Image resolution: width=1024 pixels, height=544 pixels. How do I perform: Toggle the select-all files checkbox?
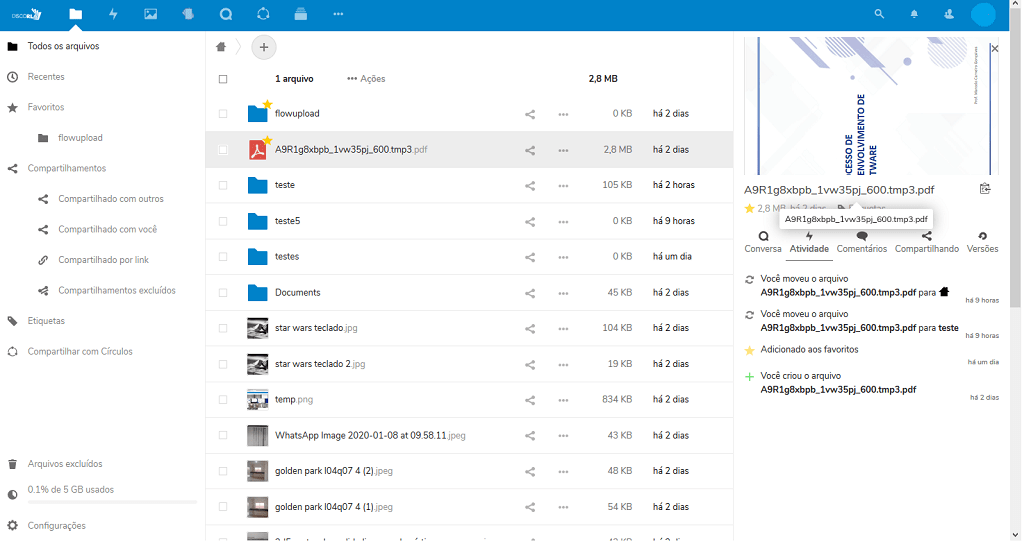(223, 79)
